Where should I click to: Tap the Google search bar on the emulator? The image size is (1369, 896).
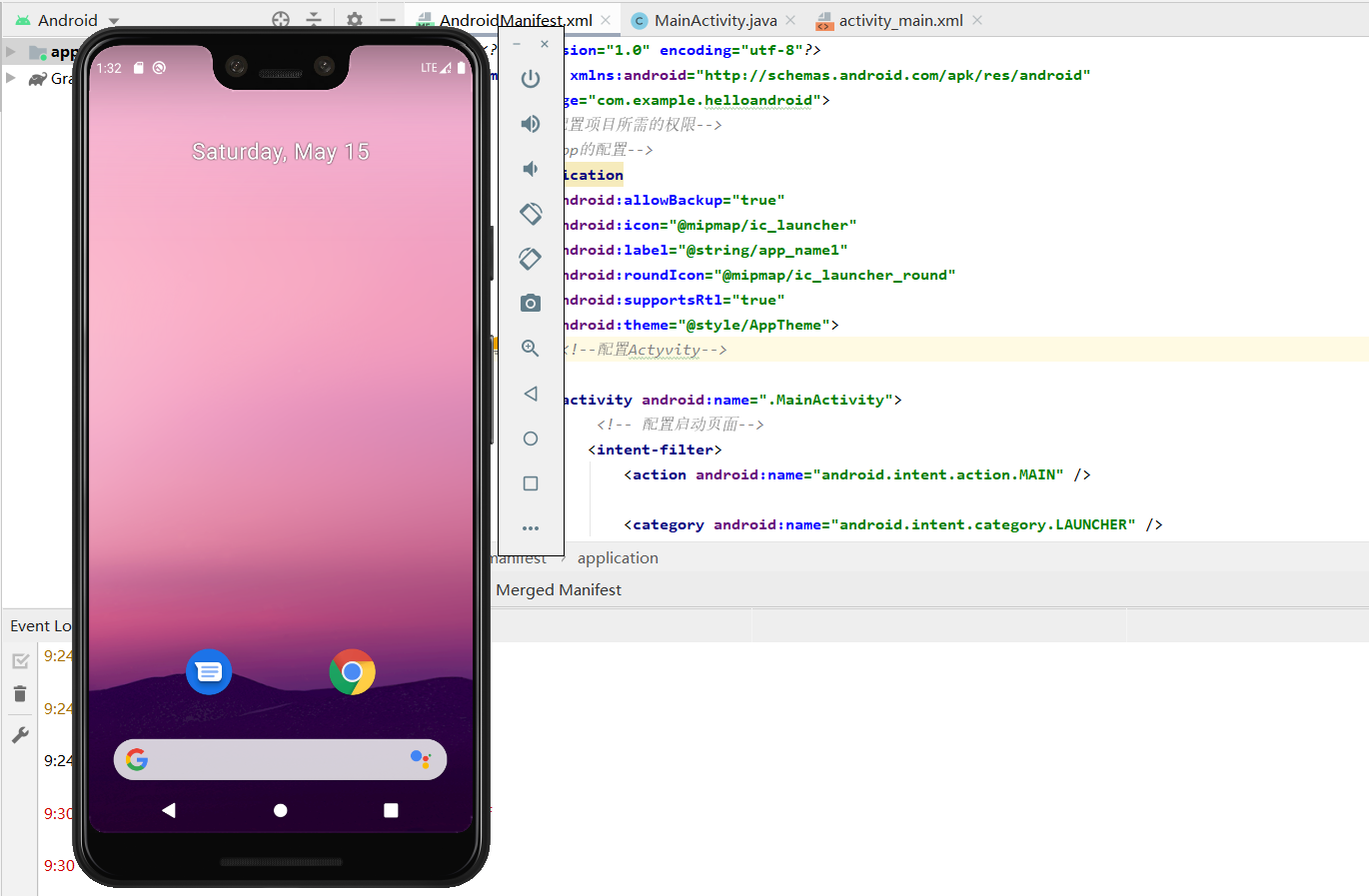280,759
